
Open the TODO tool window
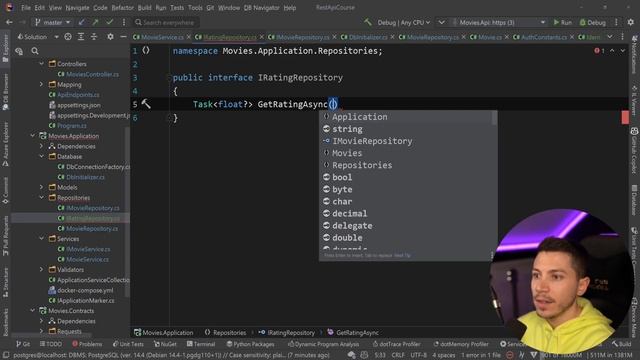51,344
